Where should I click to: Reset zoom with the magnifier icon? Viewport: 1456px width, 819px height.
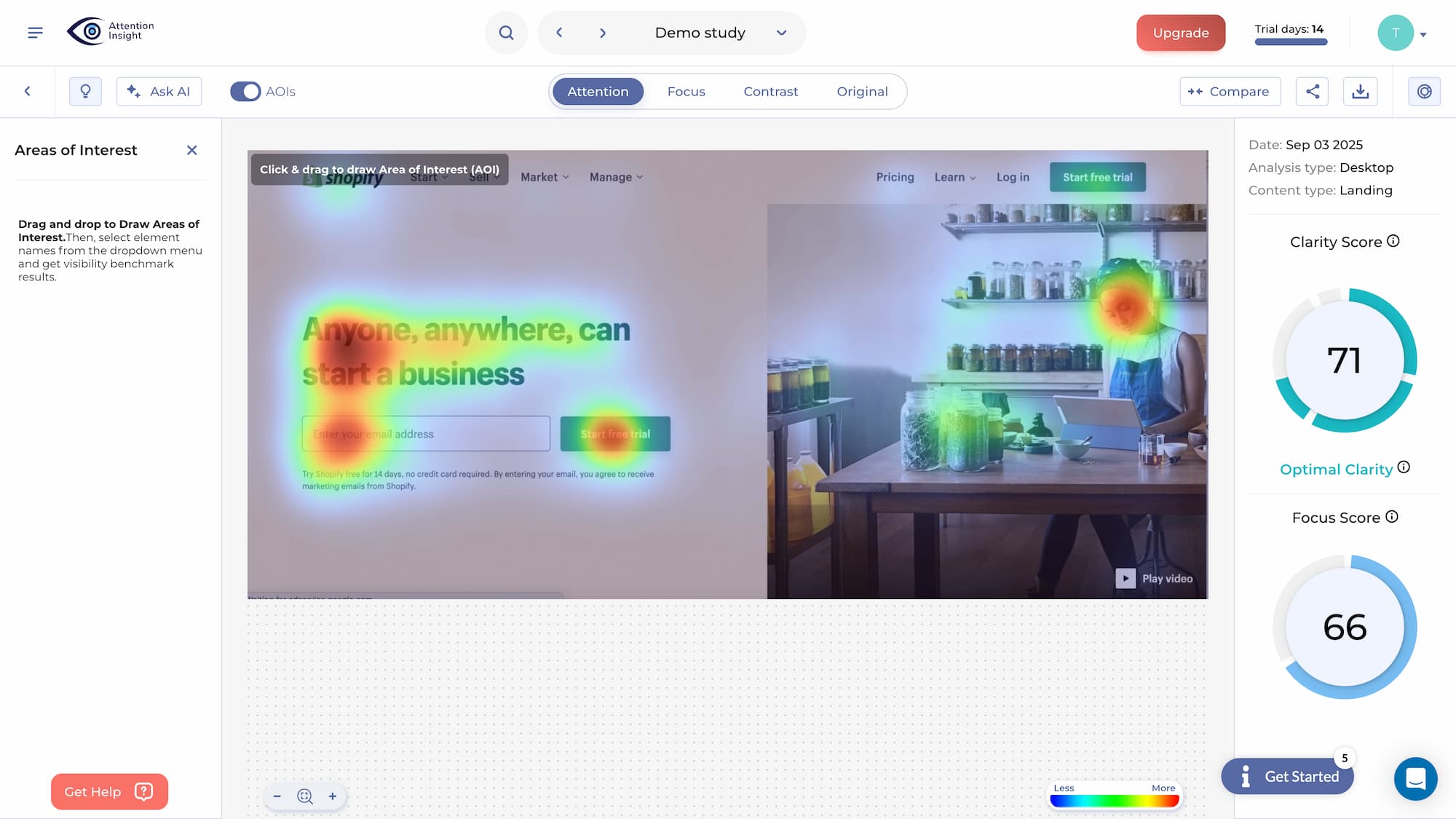click(x=305, y=796)
